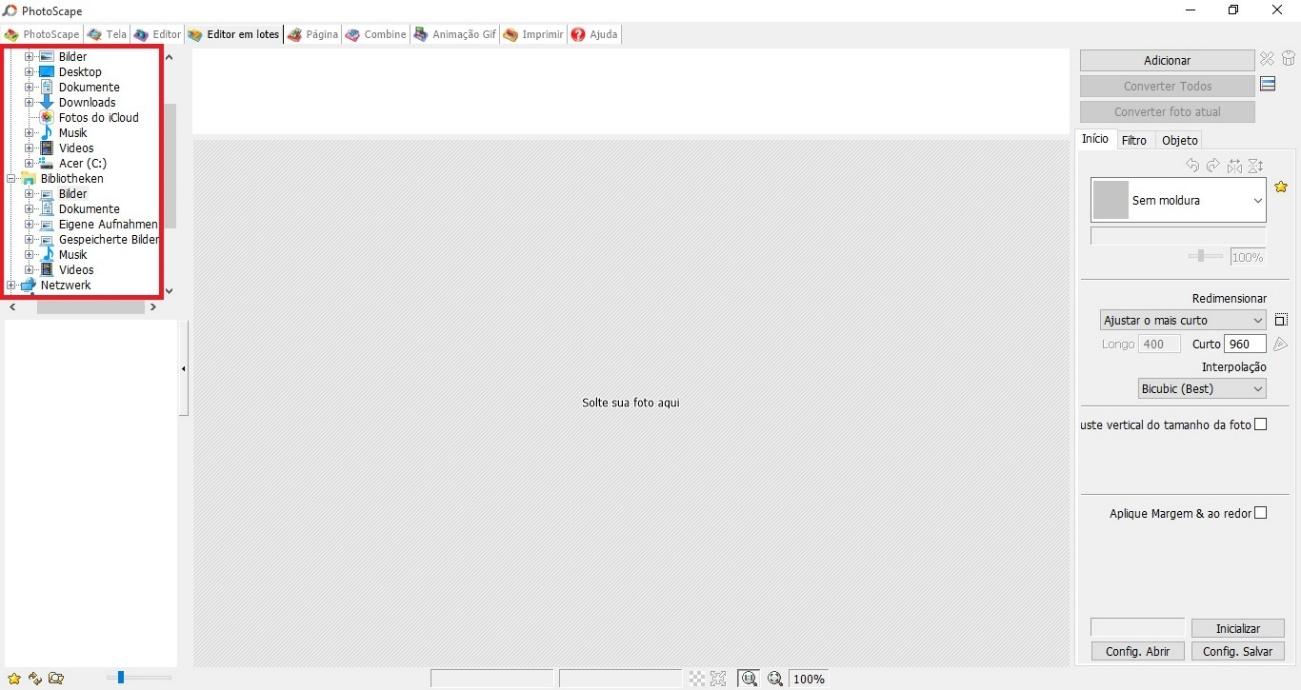The width and height of the screenshot is (1301, 690).
Task: Expand the Netzwerk tree node
Action: click(11, 285)
